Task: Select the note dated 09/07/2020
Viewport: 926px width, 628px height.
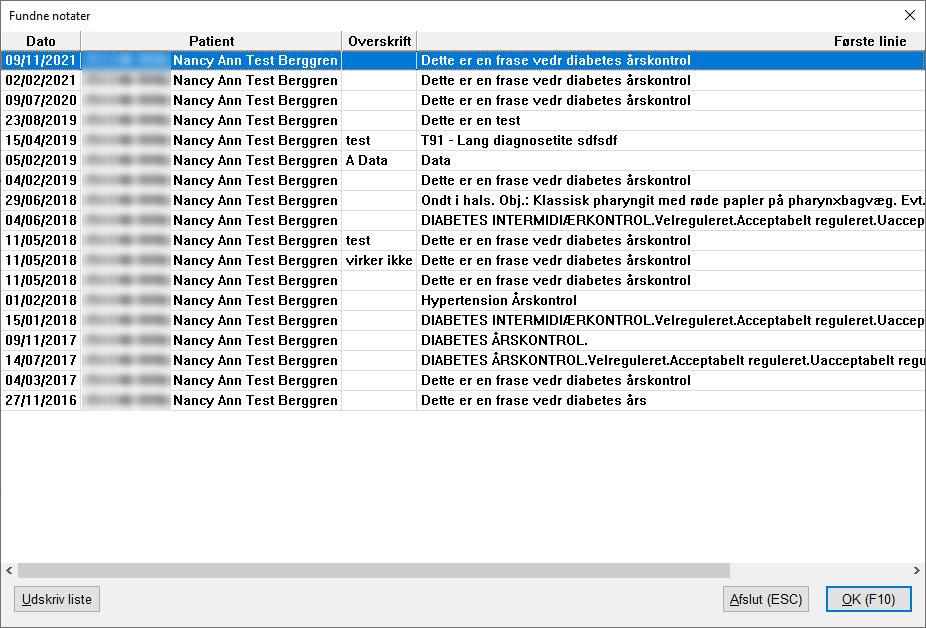Action: pos(463,100)
